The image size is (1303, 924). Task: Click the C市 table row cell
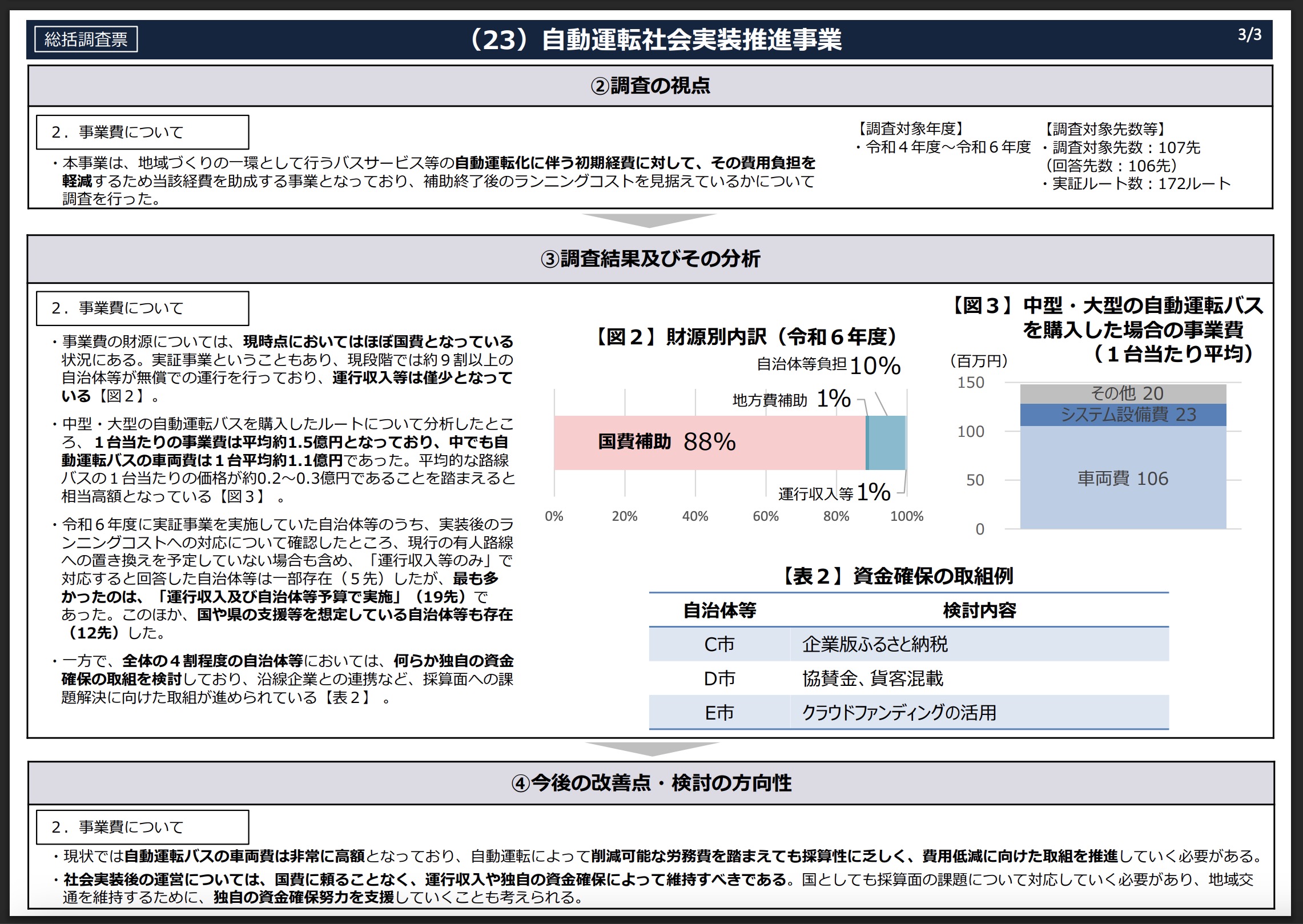[x=719, y=644]
